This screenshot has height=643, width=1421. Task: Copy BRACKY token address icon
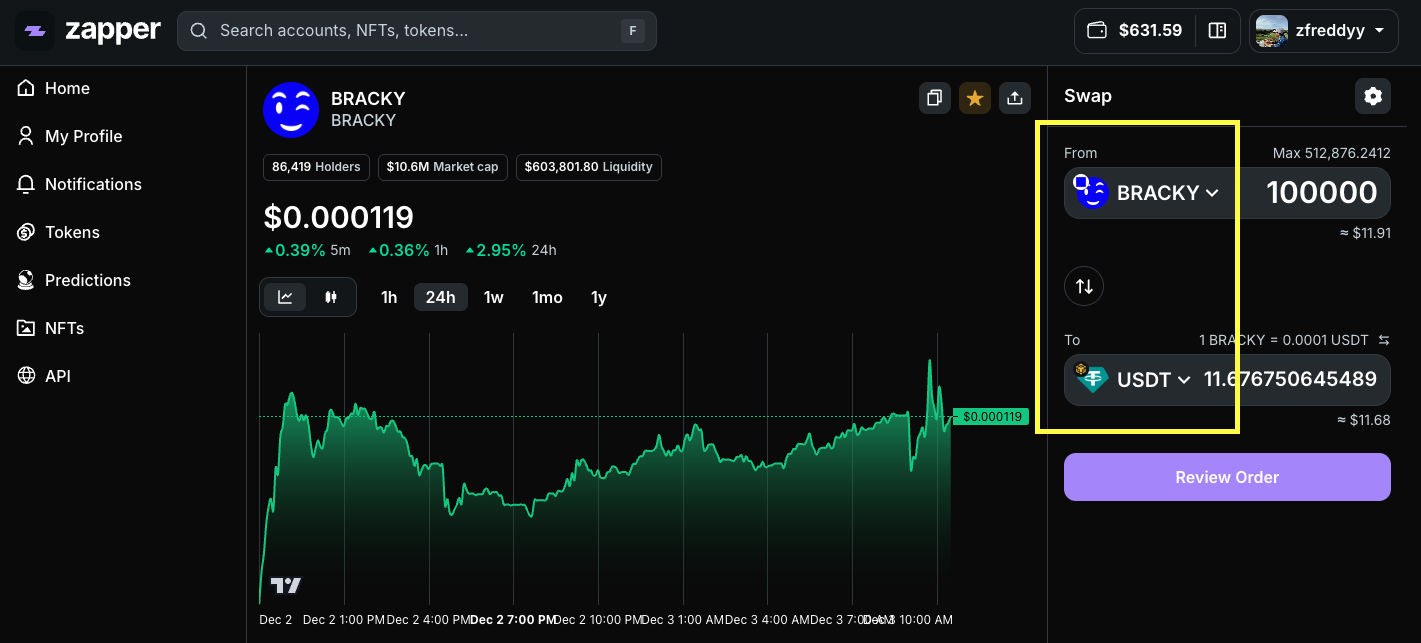pos(934,98)
